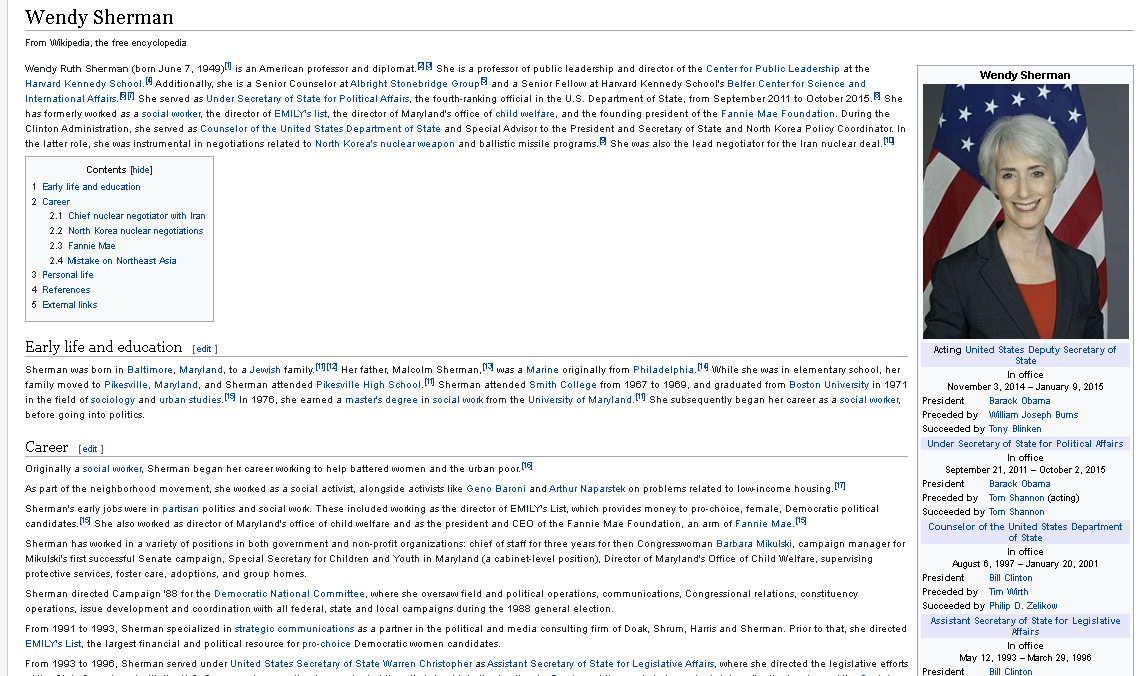Jump to Career in the contents box
The image size is (1146, 676).
point(56,202)
